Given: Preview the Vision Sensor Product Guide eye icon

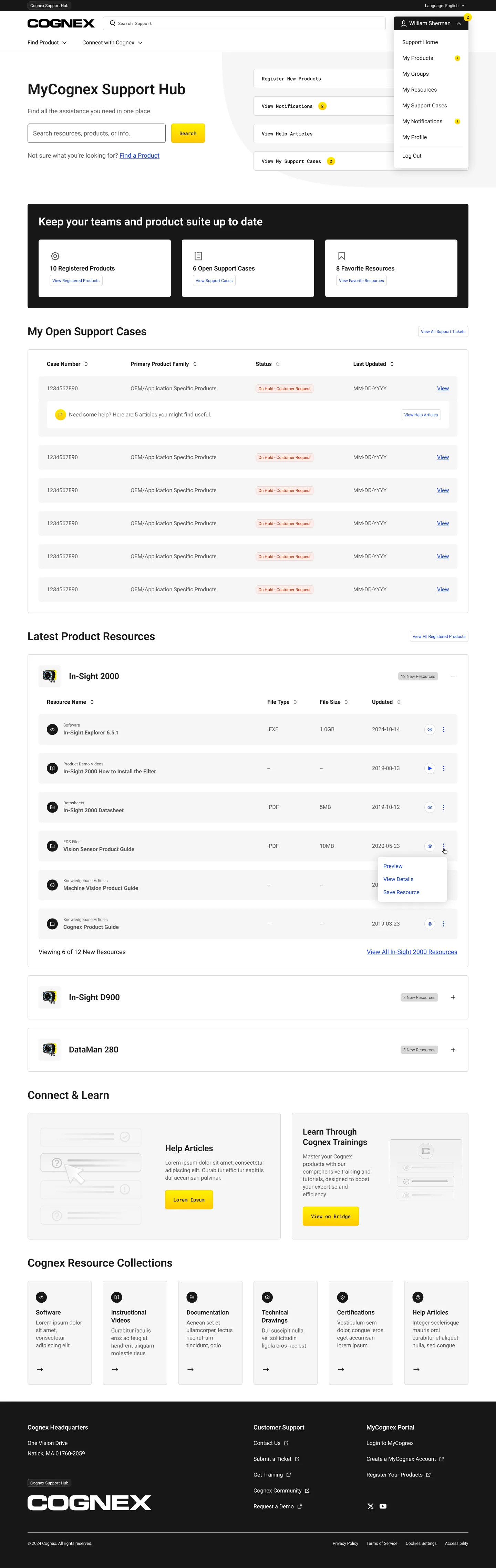Looking at the screenshot, I should (430, 846).
